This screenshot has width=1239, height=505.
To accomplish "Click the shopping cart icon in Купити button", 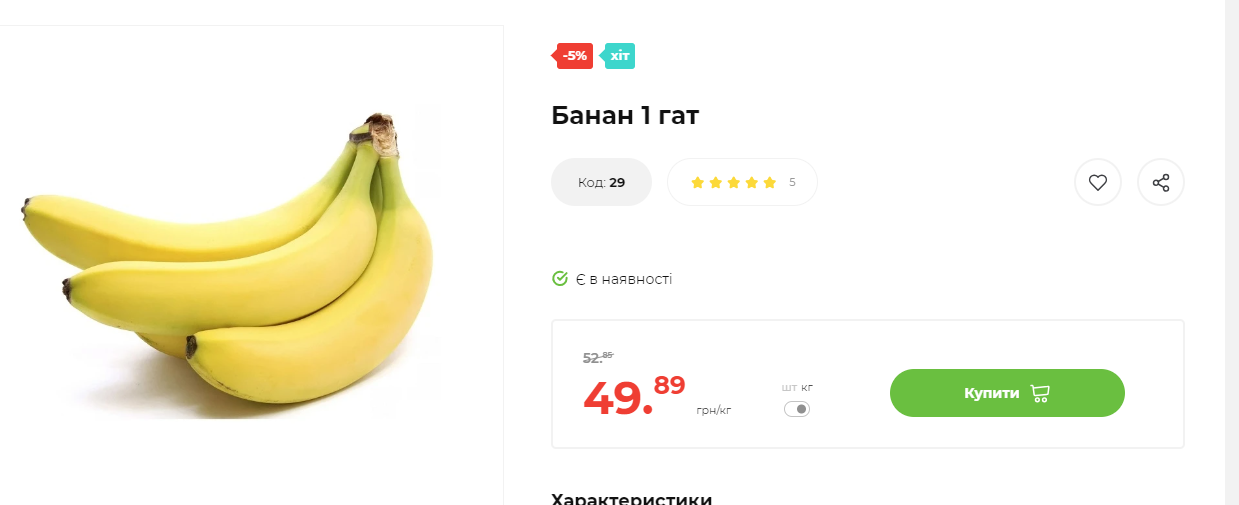I will click(1039, 393).
